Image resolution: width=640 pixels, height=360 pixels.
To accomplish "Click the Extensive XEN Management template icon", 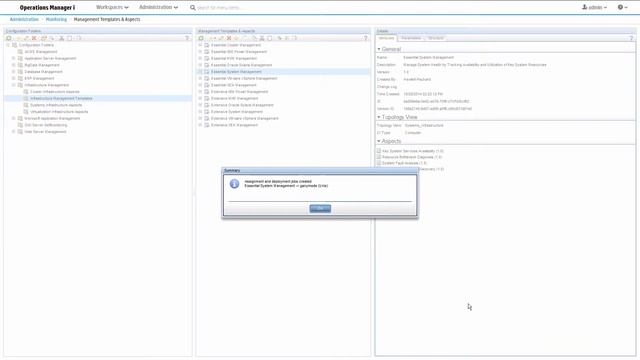I will [207, 125].
